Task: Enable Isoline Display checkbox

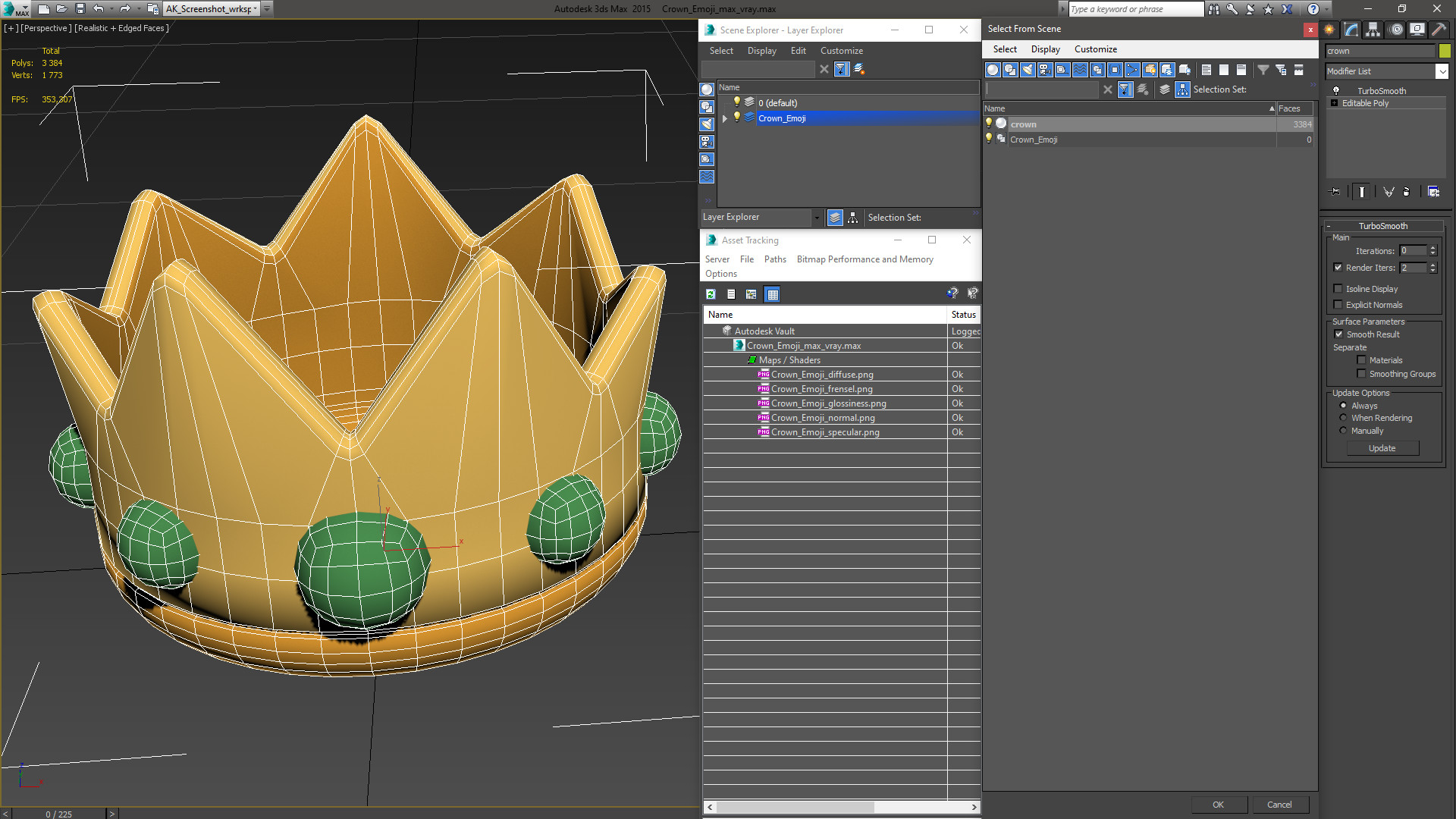Action: click(x=1338, y=289)
